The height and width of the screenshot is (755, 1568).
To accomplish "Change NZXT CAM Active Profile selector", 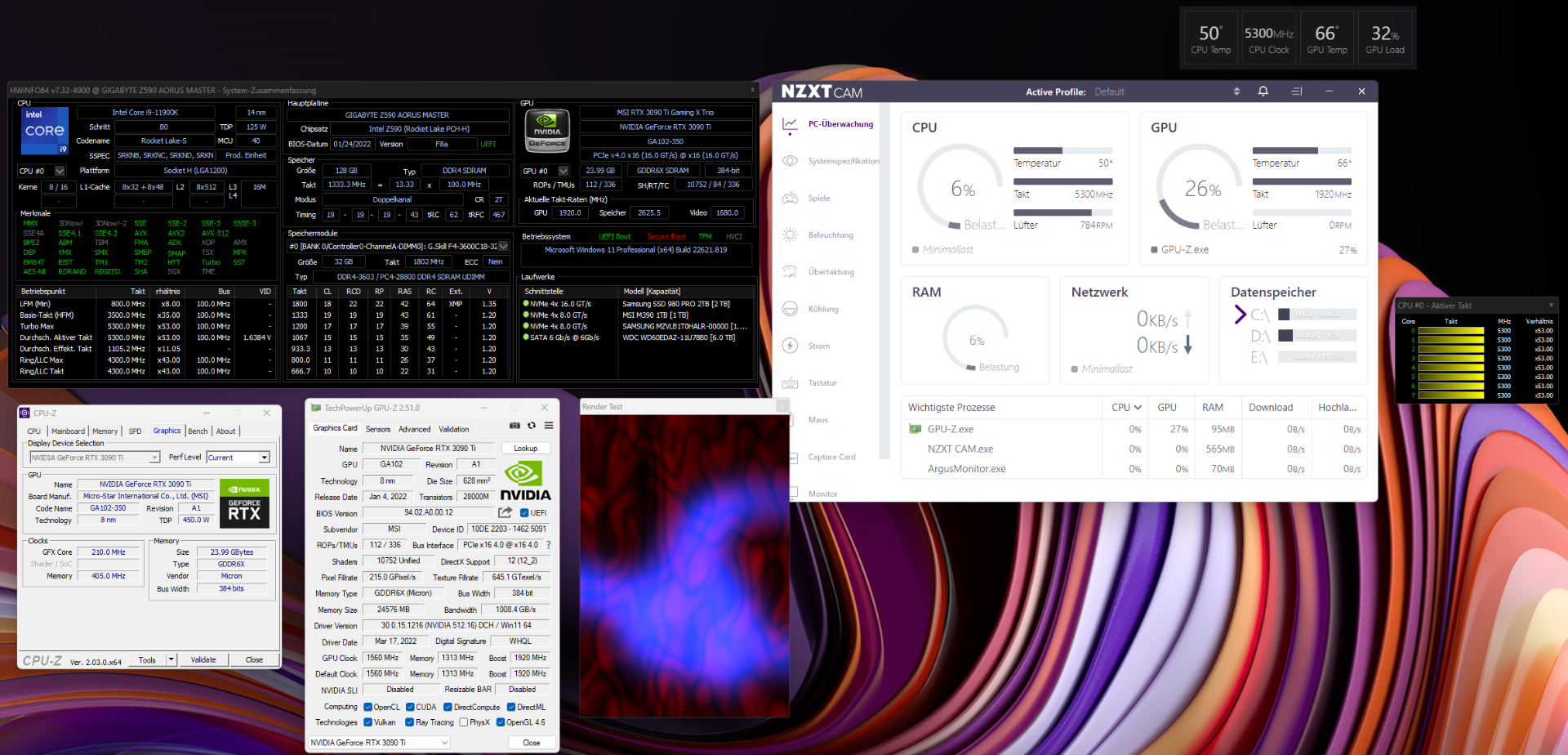I will tap(1236, 92).
